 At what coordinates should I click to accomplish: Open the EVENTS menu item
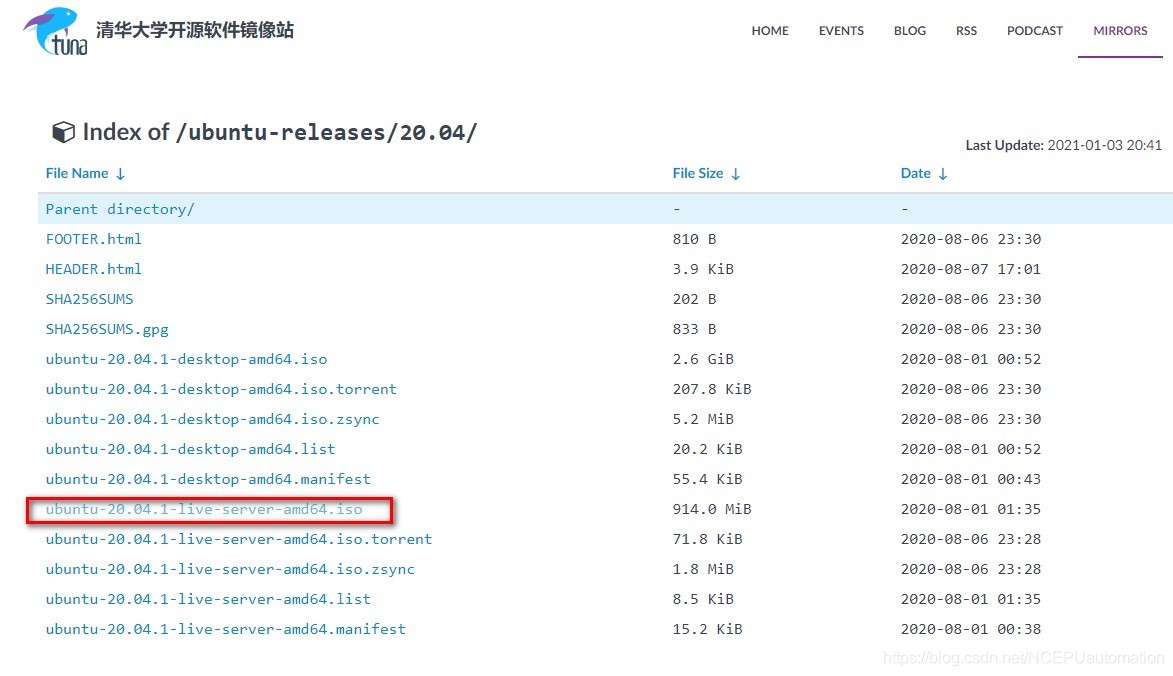point(841,31)
